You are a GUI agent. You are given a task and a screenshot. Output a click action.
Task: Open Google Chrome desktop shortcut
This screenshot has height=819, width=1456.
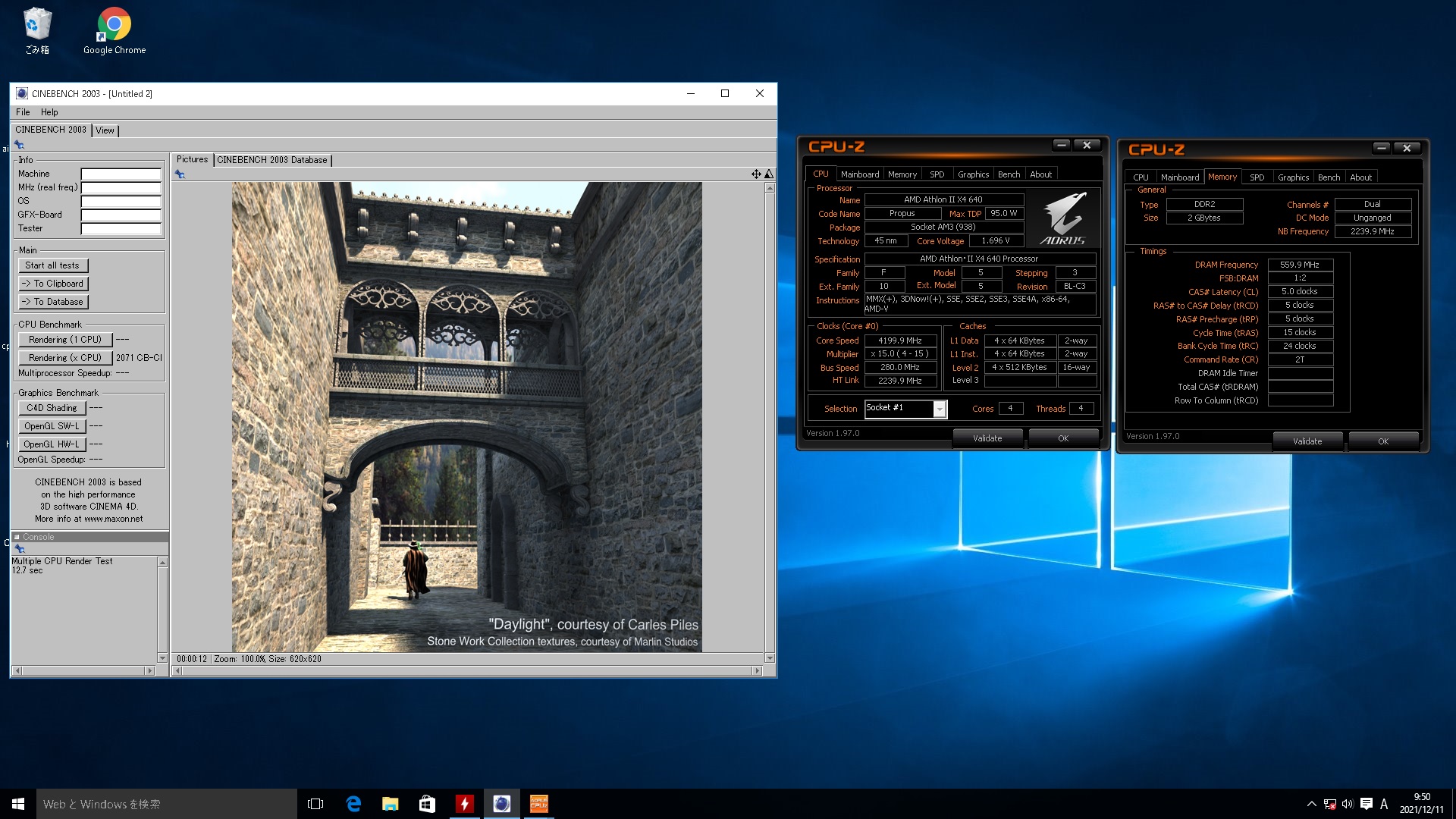coord(115,31)
